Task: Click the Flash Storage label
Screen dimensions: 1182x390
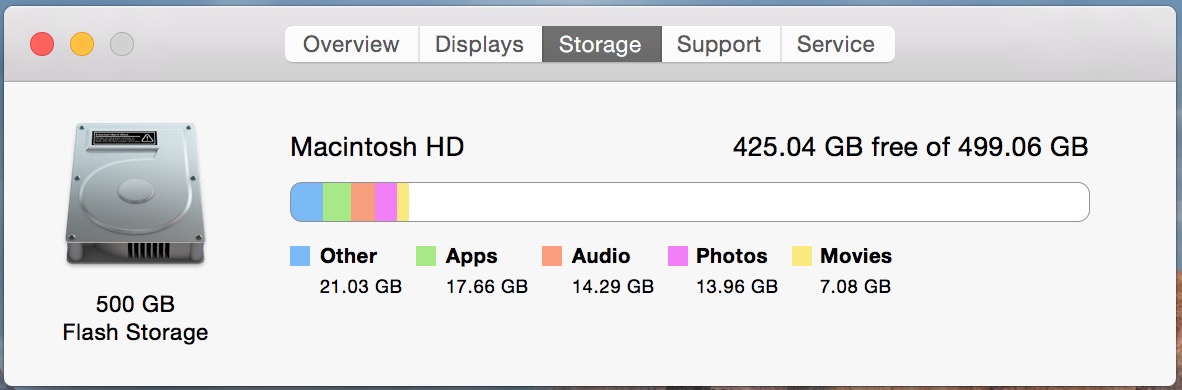Action: point(136,333)
